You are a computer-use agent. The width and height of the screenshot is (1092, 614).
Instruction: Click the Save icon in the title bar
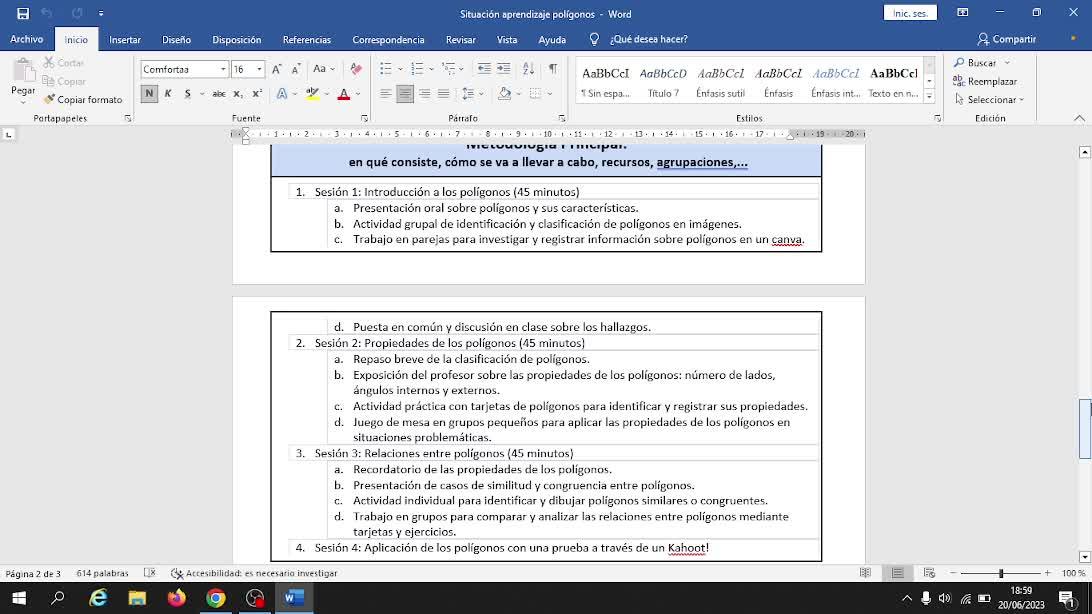[22, 13]
